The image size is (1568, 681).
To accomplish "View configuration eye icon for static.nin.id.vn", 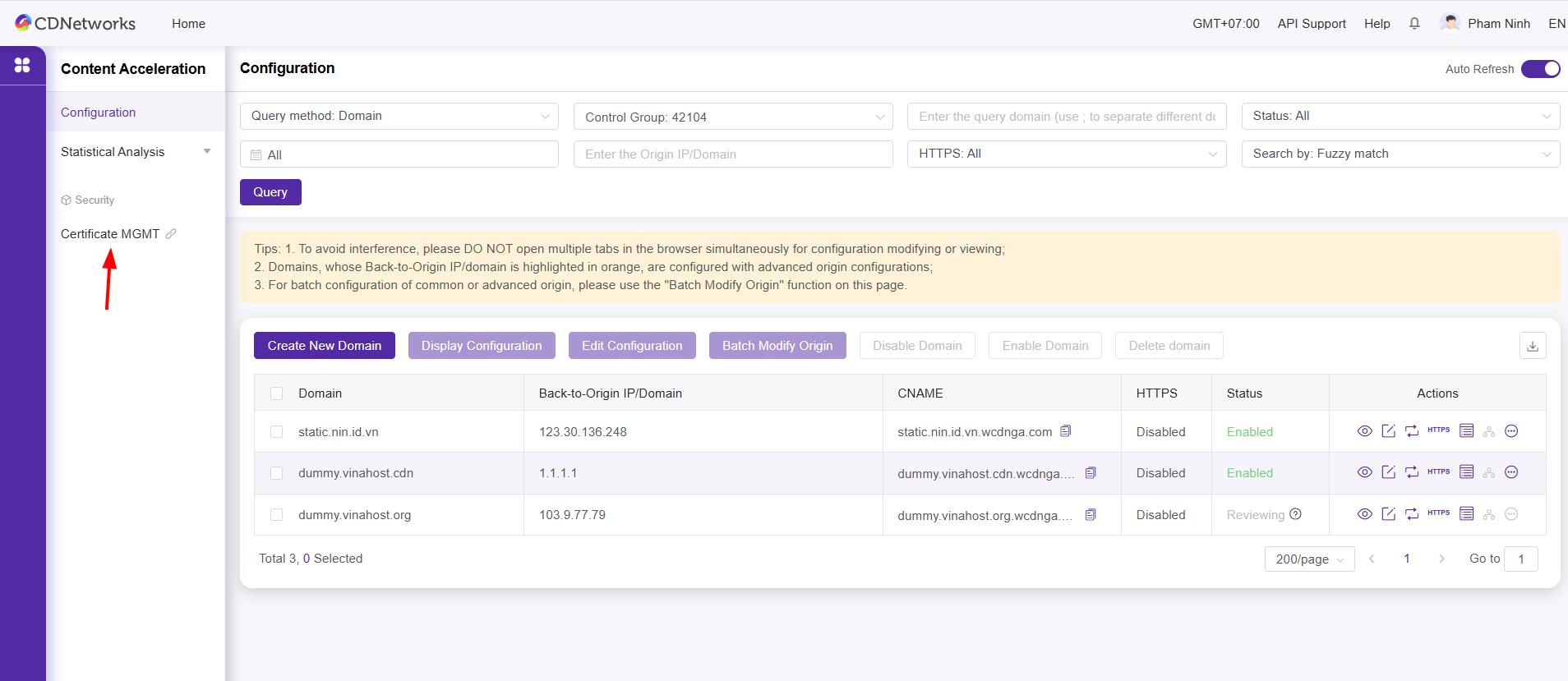I will (x=1364, y=431).
